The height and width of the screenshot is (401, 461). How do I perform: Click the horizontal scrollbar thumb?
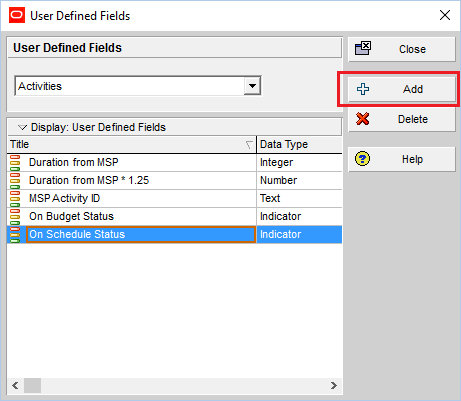[33, 385]
